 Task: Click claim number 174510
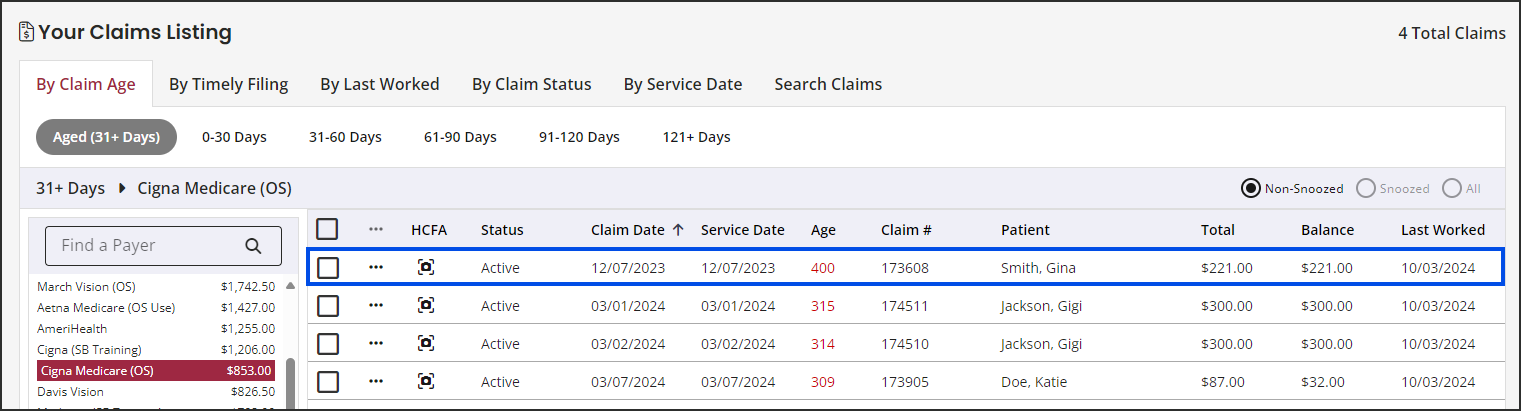pos(905,344)
